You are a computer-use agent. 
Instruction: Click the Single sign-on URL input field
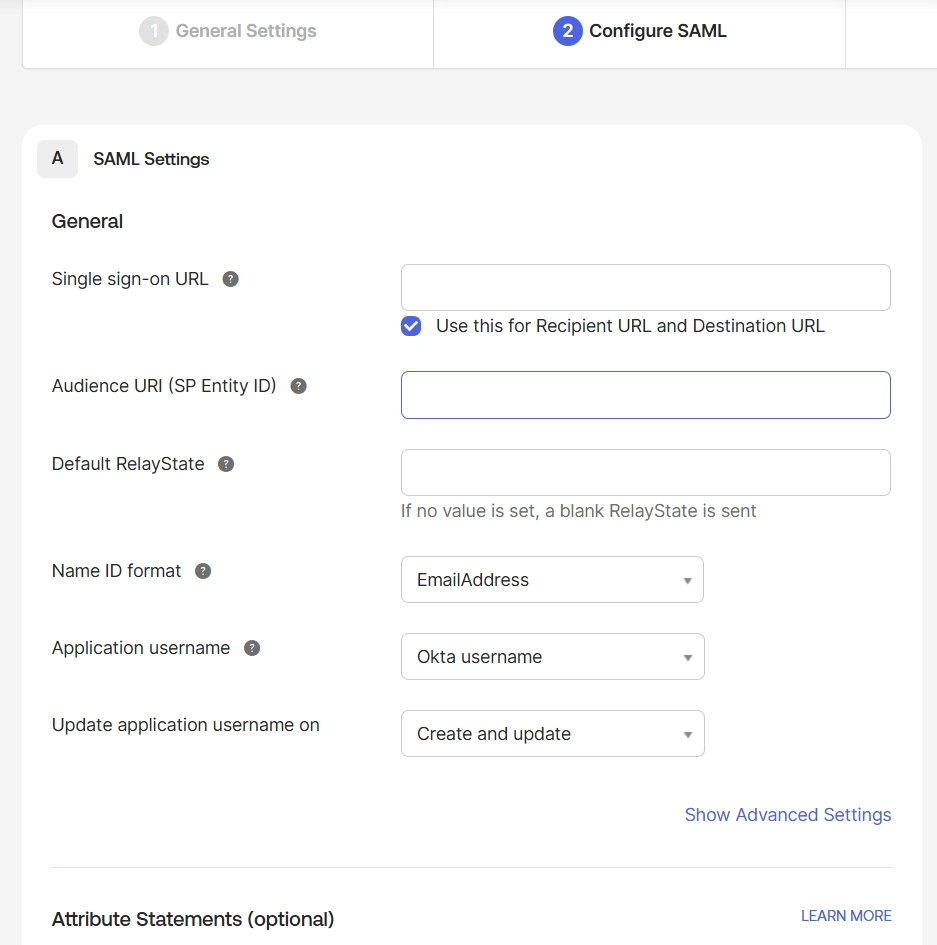645,287
